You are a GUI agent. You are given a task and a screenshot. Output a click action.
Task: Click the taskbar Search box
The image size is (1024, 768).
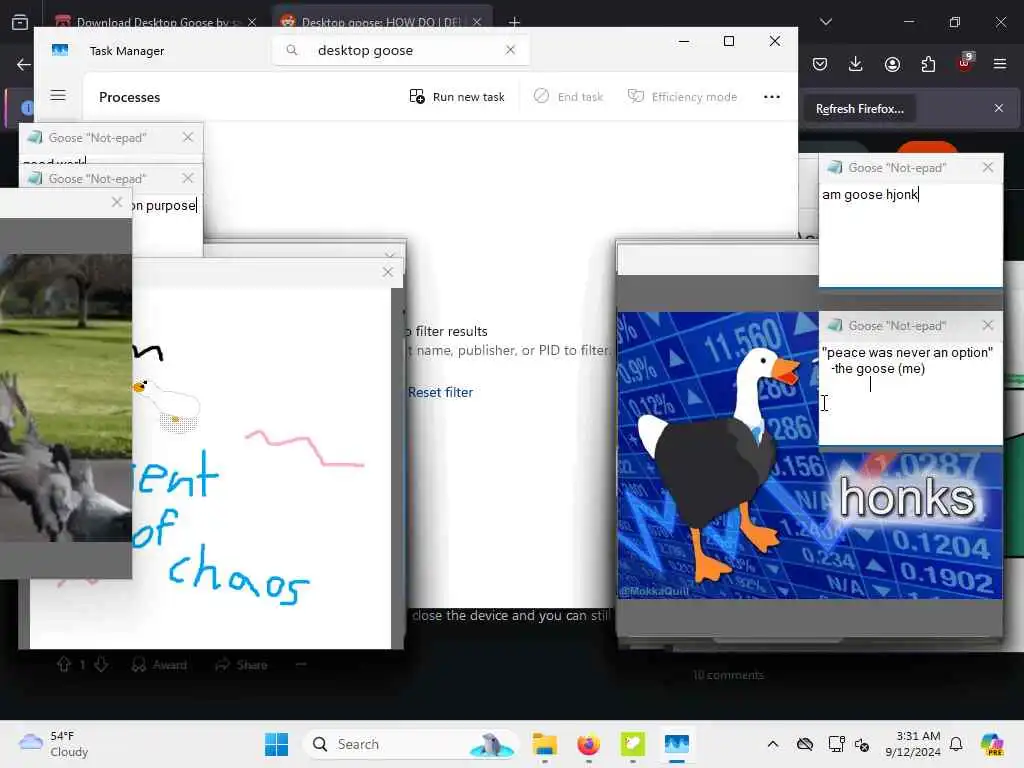tap(411, 744)
